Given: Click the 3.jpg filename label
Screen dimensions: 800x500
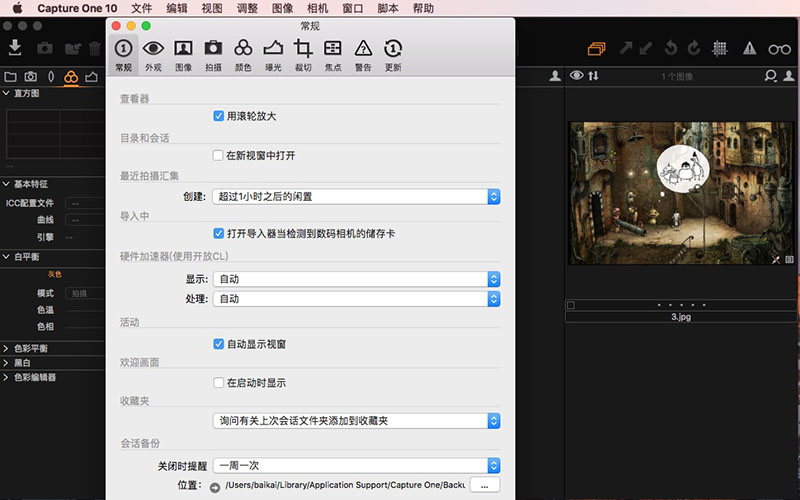Looking at the screenshot, I should [x=681, y=317].
